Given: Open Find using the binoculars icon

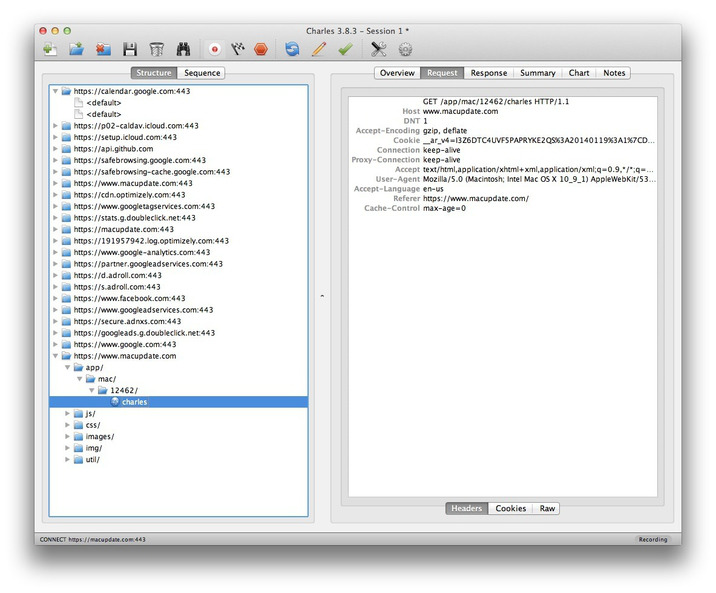Looking at the screenshot, I should click(184, 48).
